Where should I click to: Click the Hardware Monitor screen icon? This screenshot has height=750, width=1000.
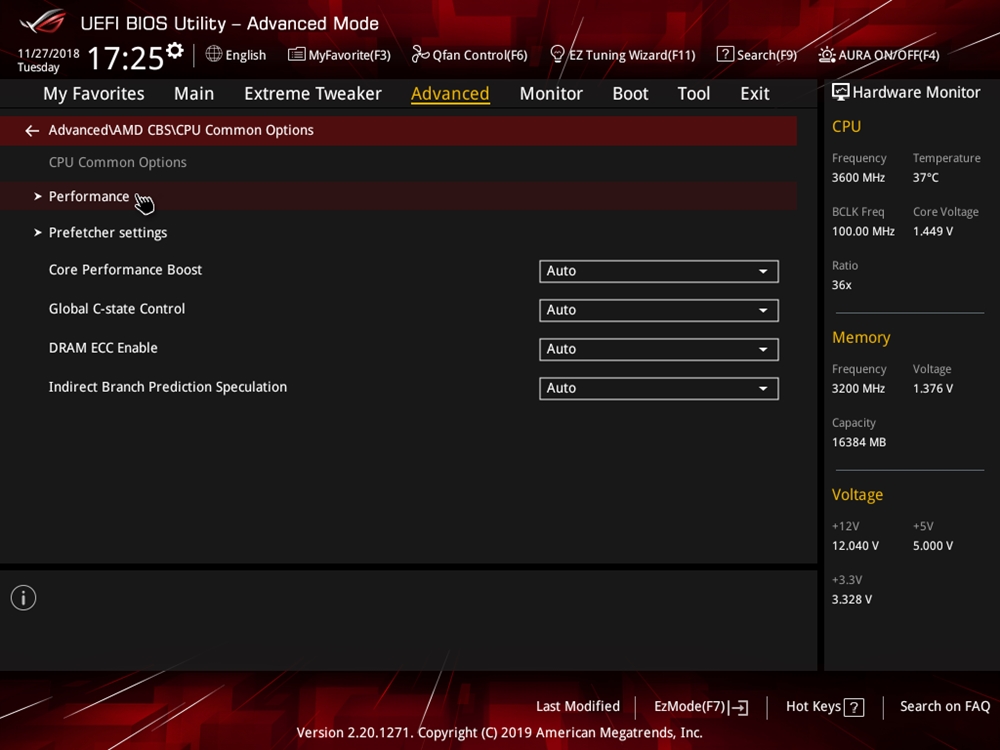[x=841, y=92]
